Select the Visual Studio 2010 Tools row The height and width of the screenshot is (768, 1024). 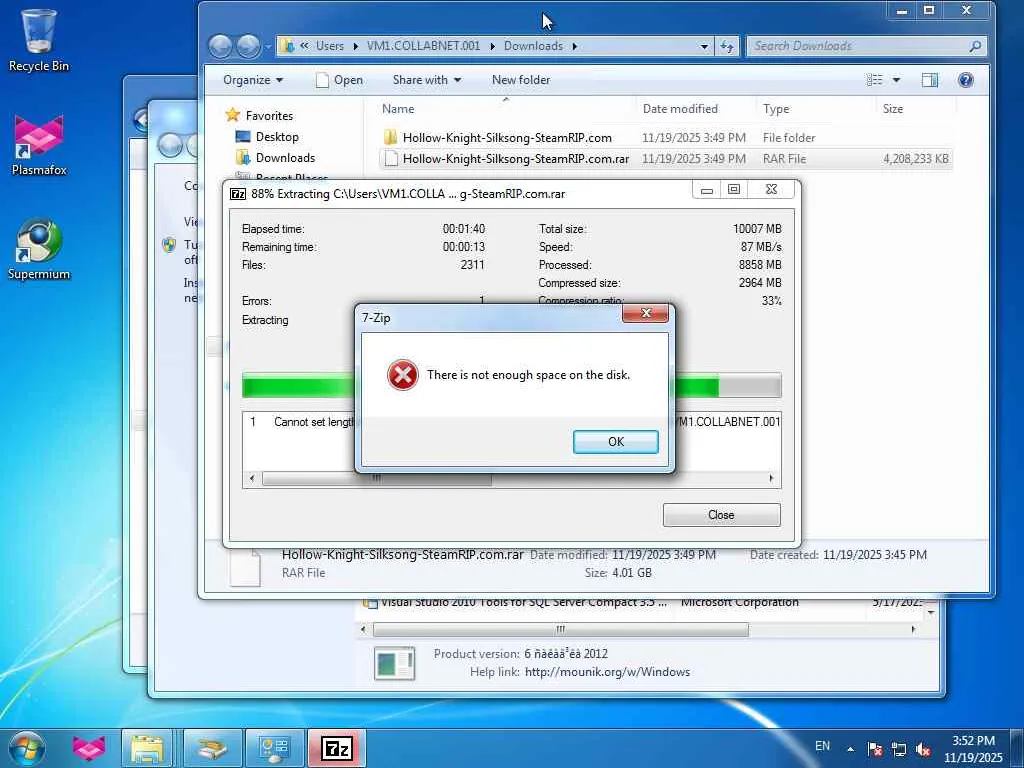click(x=643, y=602)
